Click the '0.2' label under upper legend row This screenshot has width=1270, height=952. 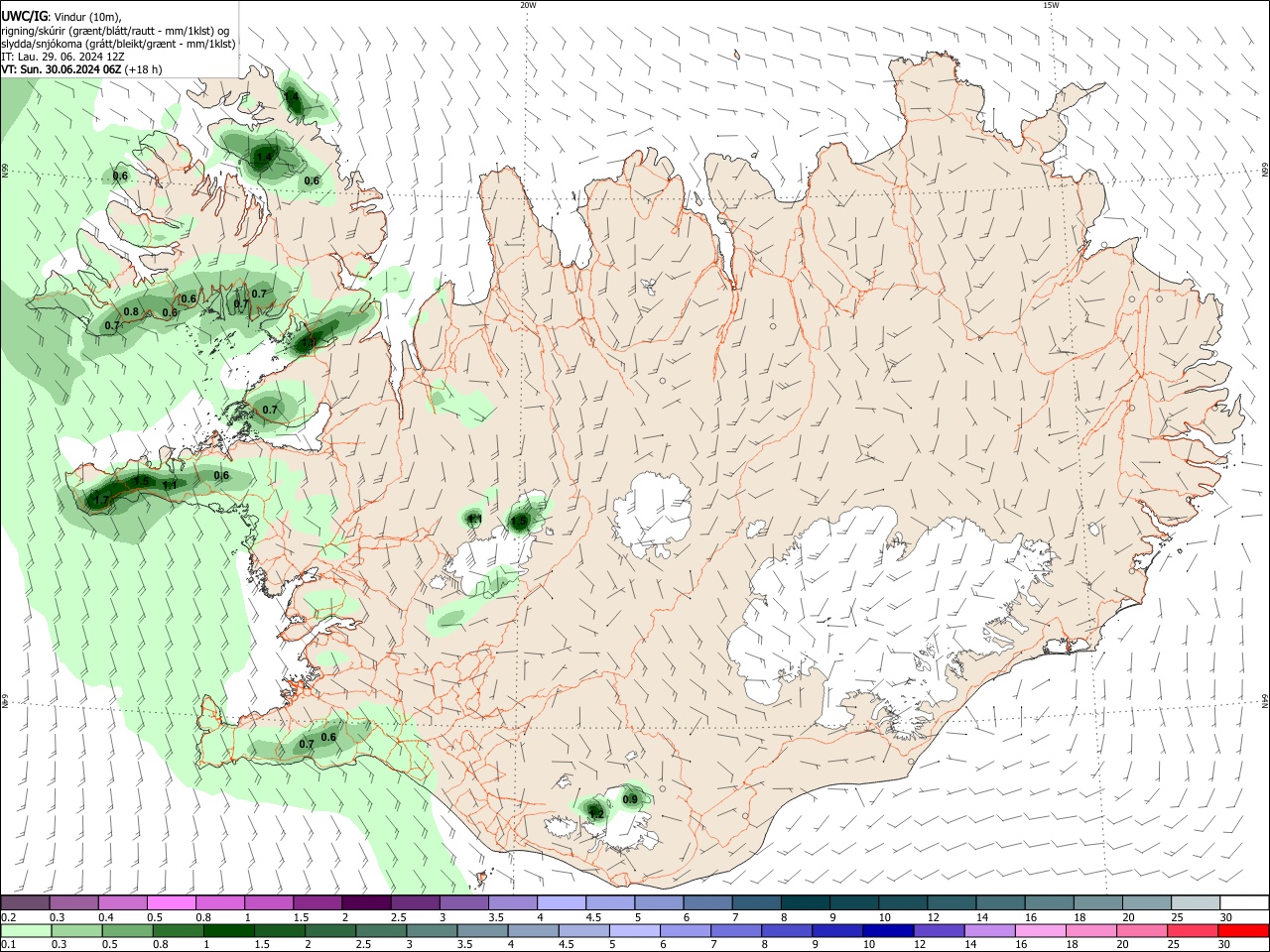point(8,917)
